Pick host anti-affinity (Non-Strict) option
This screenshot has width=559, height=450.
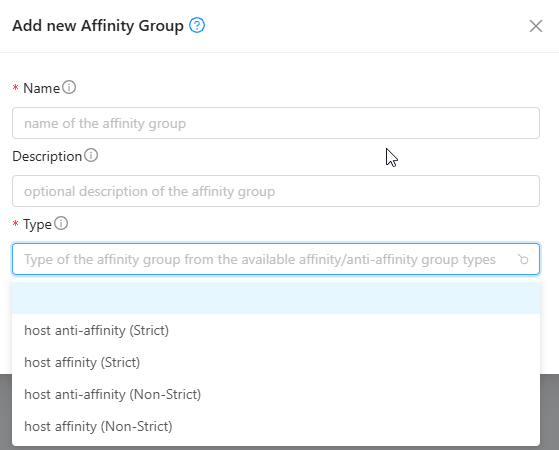pos(276,394)
